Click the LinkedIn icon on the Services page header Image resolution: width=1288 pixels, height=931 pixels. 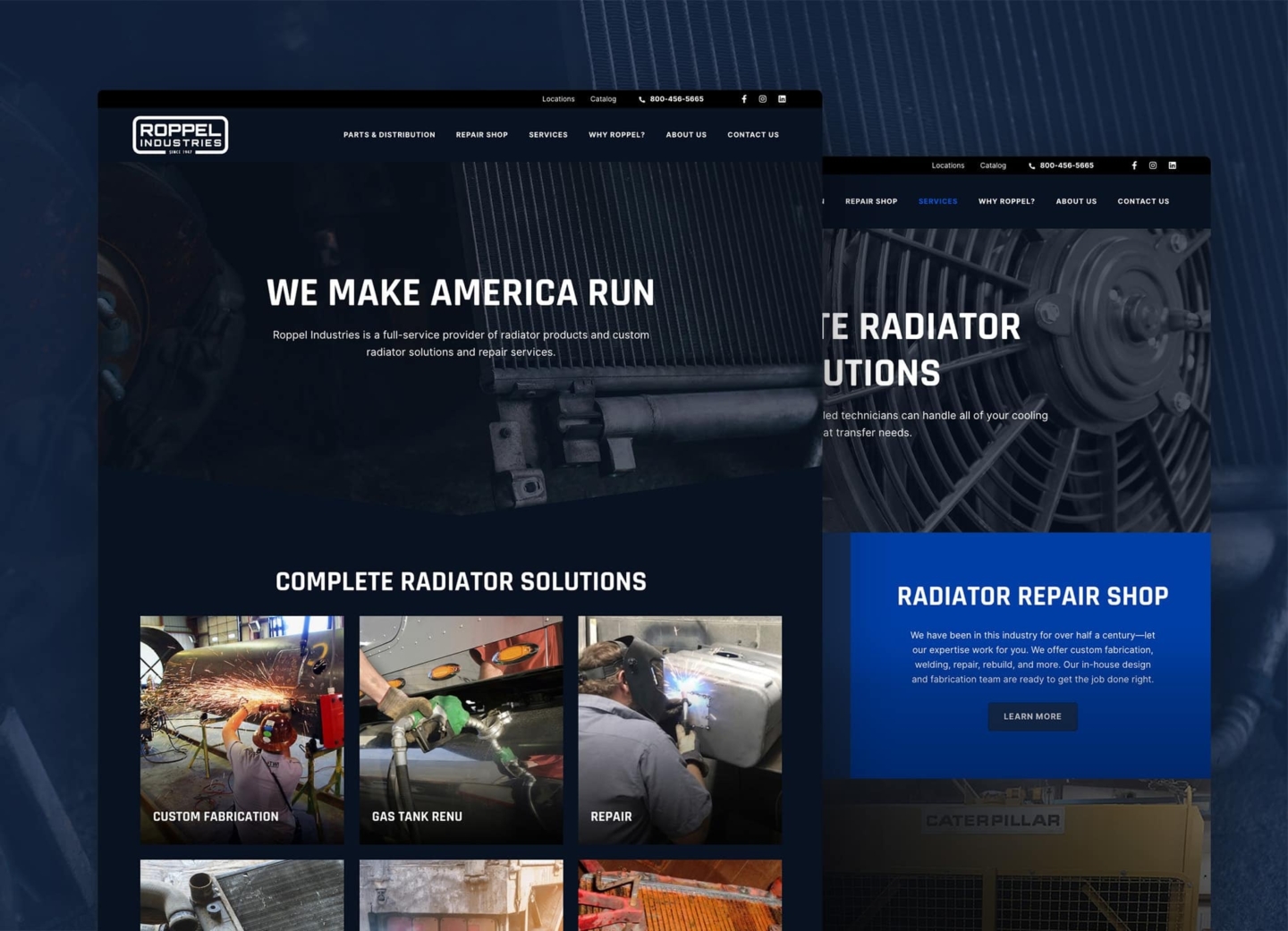point(1172,165)
